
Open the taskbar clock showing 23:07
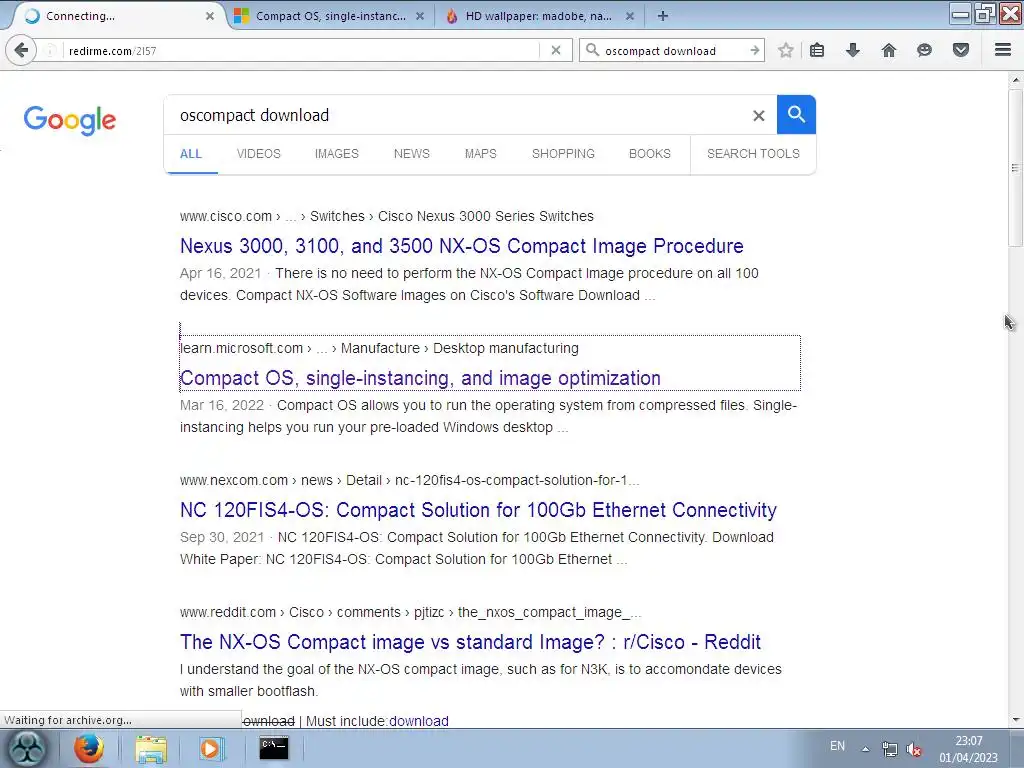[x=968, y=749]
